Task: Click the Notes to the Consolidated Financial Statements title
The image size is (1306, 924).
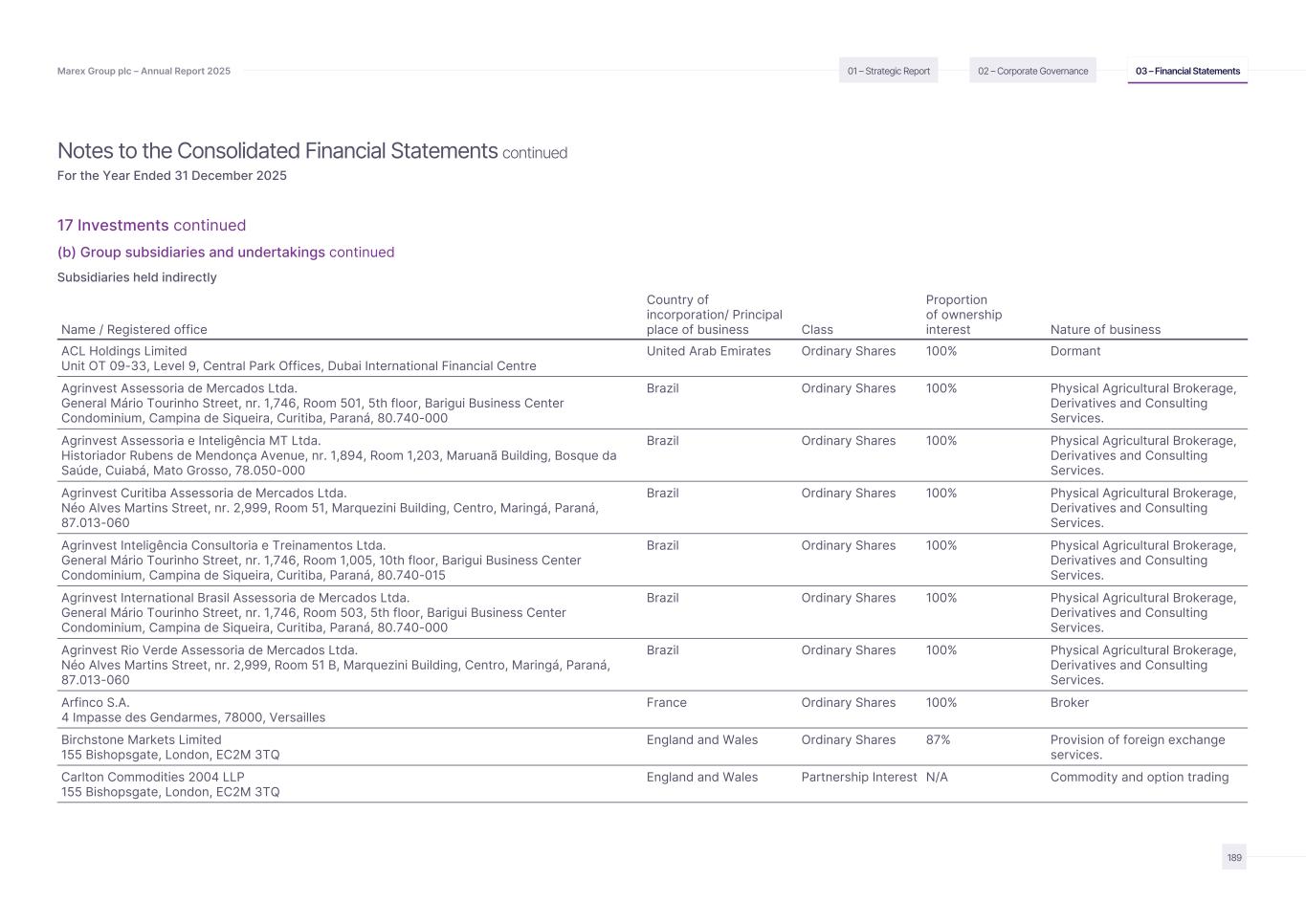Action: [277, 151]
